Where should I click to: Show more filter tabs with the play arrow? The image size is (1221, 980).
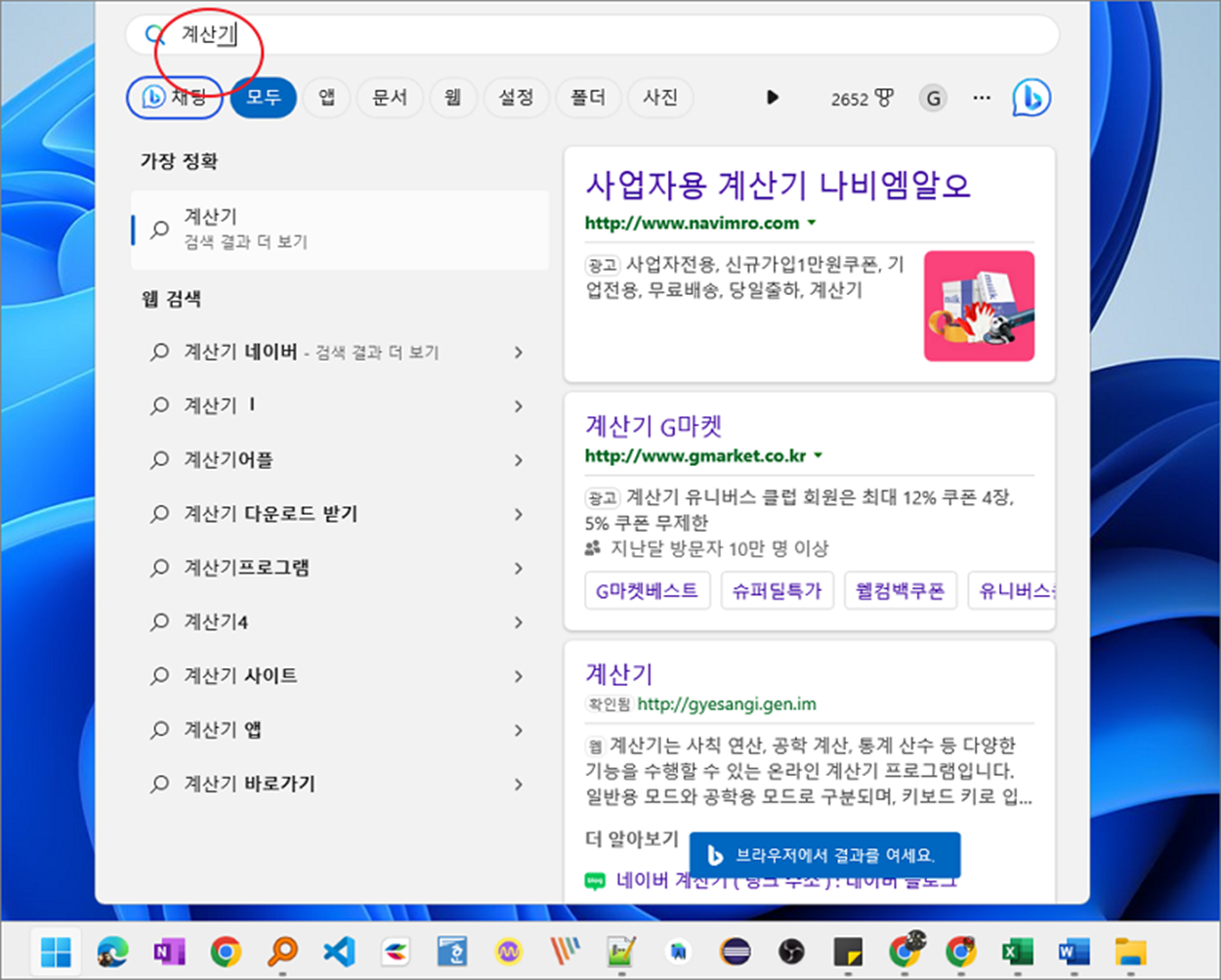pos(772,98)
